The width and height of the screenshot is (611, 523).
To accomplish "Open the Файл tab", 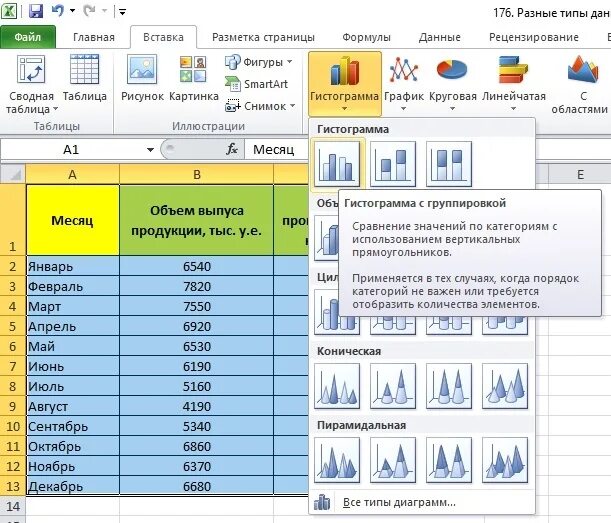I will click(x=28, y=37).
